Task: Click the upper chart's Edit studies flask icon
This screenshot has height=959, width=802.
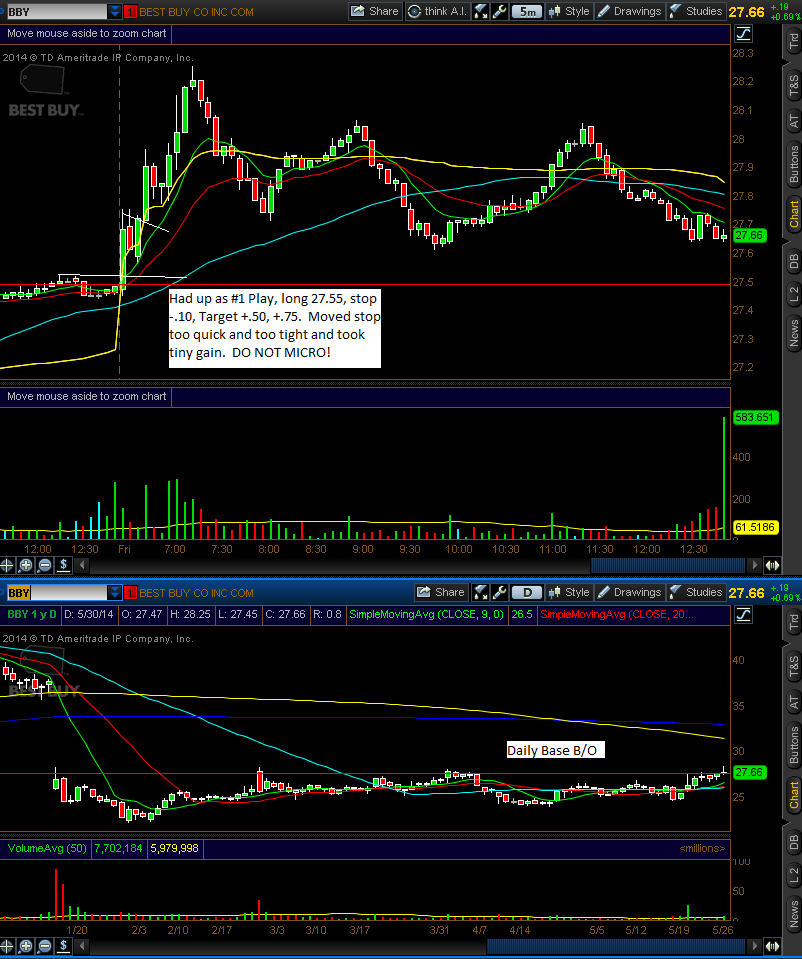Action: (481, 11)
